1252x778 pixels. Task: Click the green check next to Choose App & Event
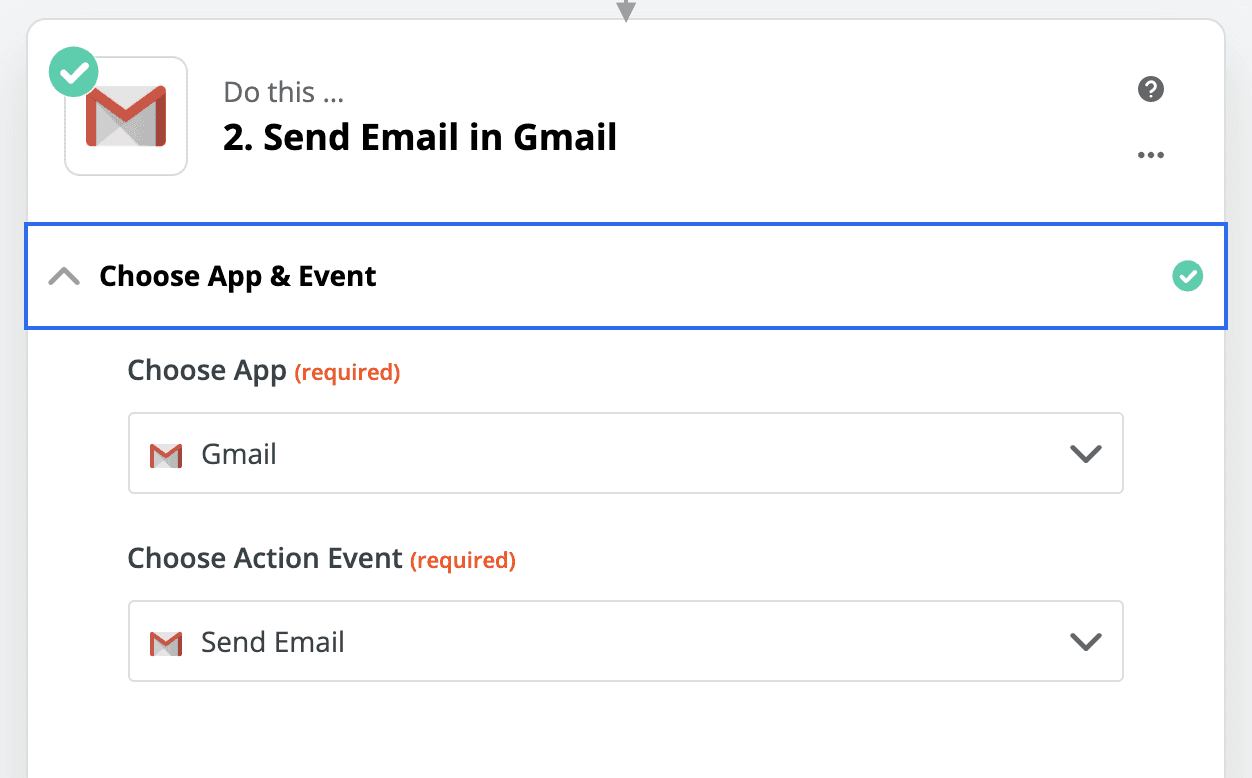pos(1187,276)
